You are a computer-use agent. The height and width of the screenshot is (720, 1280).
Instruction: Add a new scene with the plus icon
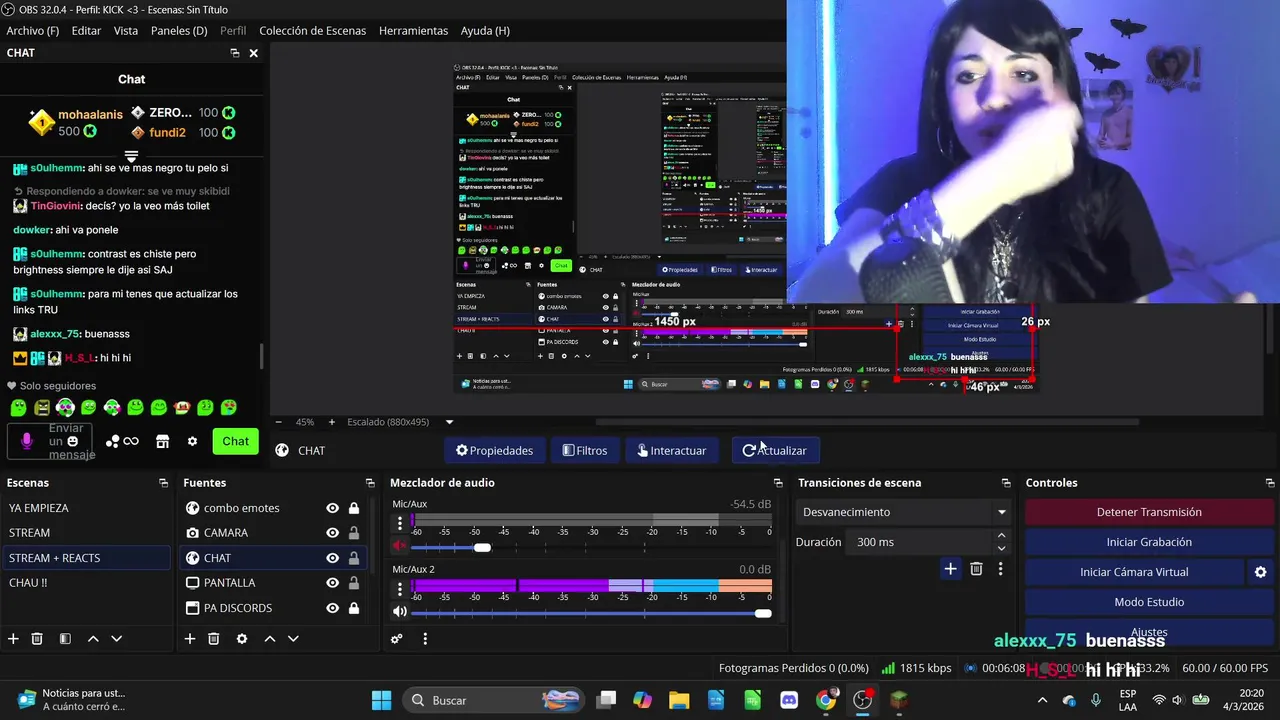(13, 639)
